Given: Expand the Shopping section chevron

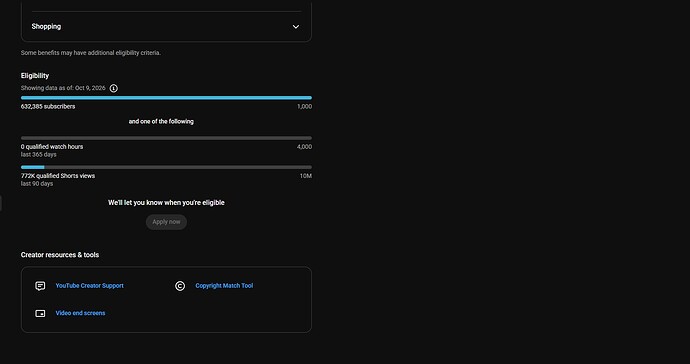Looking at the screenshot, I should pos(296,27).
